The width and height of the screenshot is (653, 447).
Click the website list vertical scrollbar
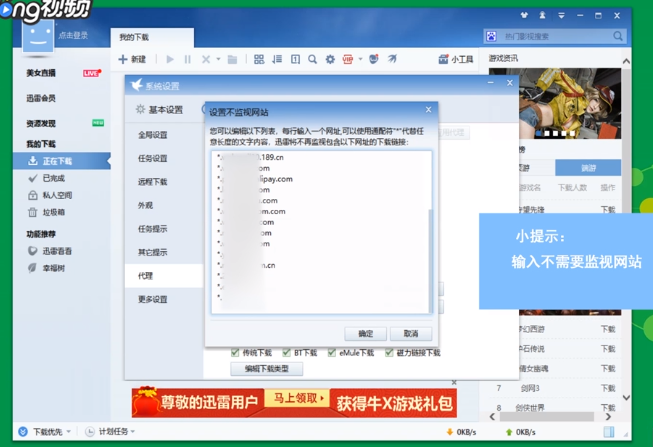click(430, 261)
